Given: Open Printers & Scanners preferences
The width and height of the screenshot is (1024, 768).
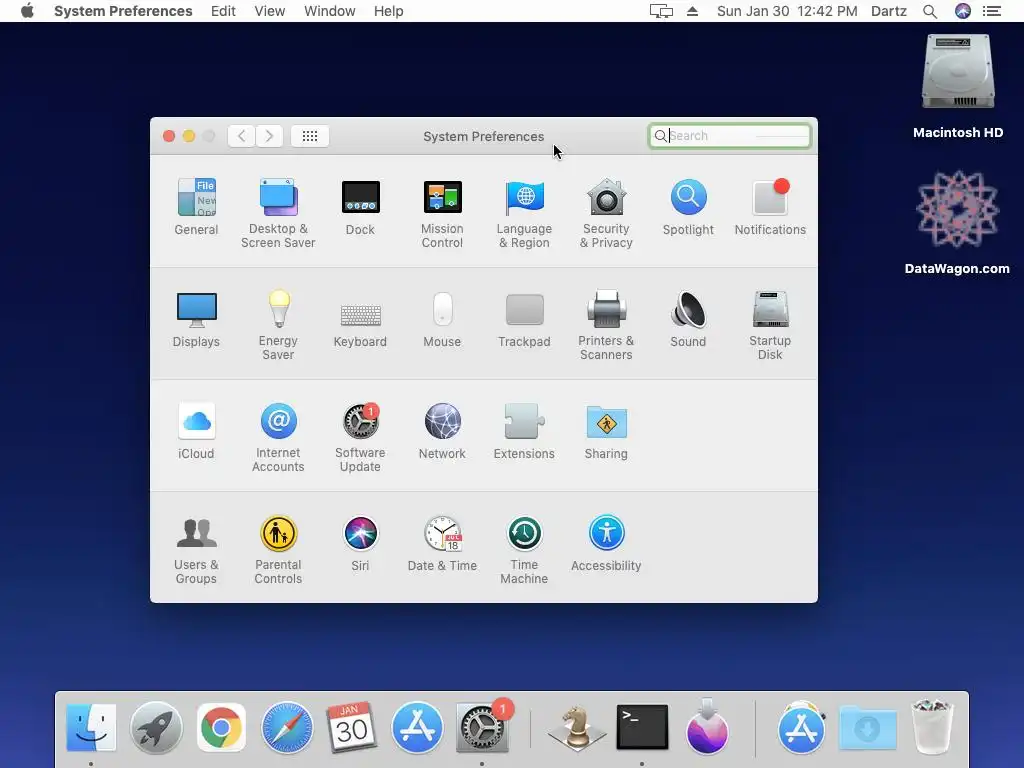Looking at the screenshot, I should click(607, 325).
